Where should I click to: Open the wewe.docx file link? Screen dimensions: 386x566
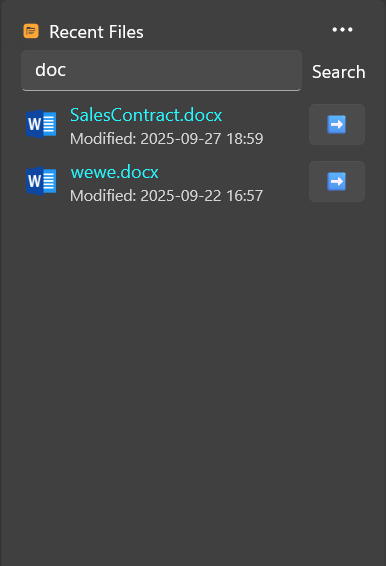(x=114, y=172)
